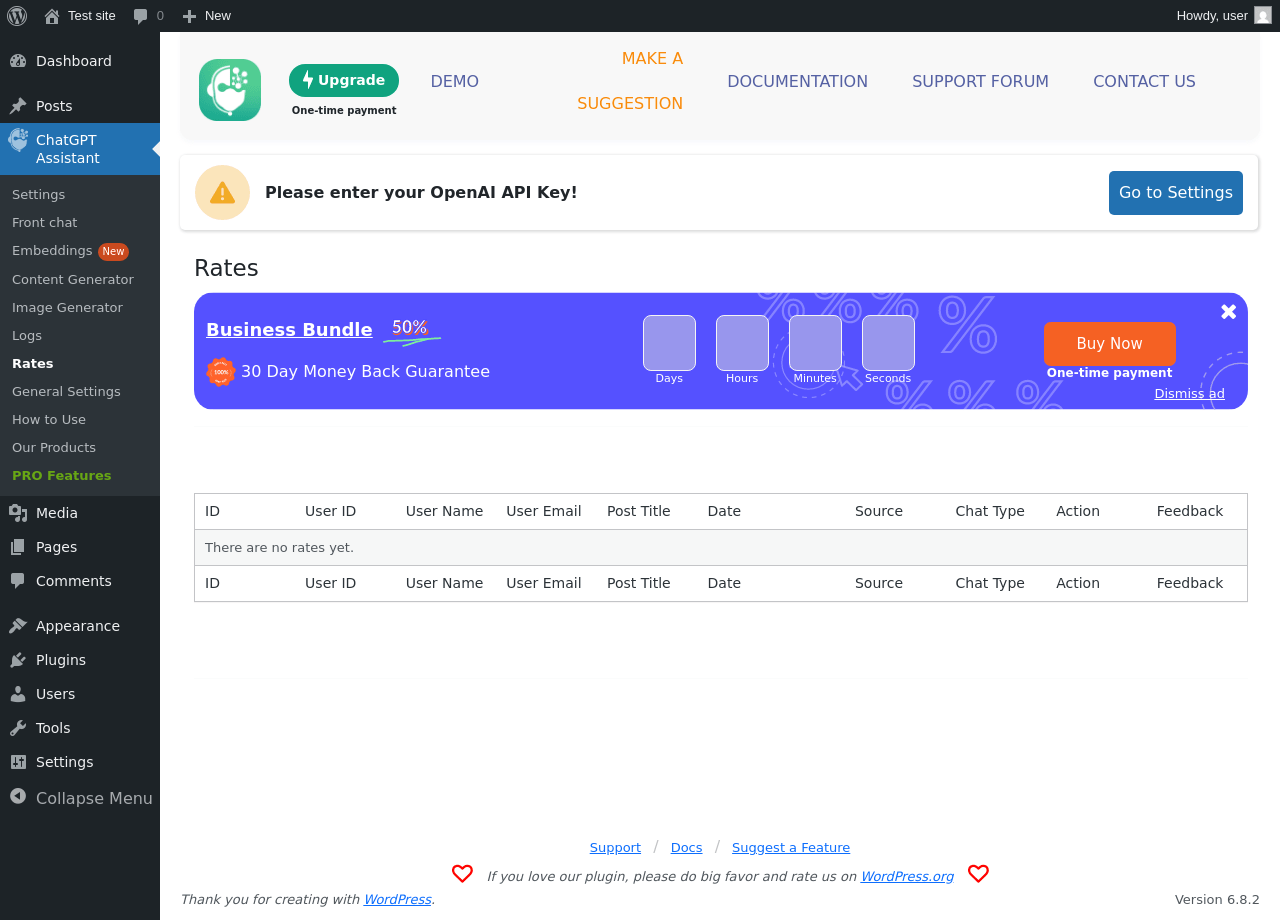Open Logs submenu item

[x=27, y=336]
